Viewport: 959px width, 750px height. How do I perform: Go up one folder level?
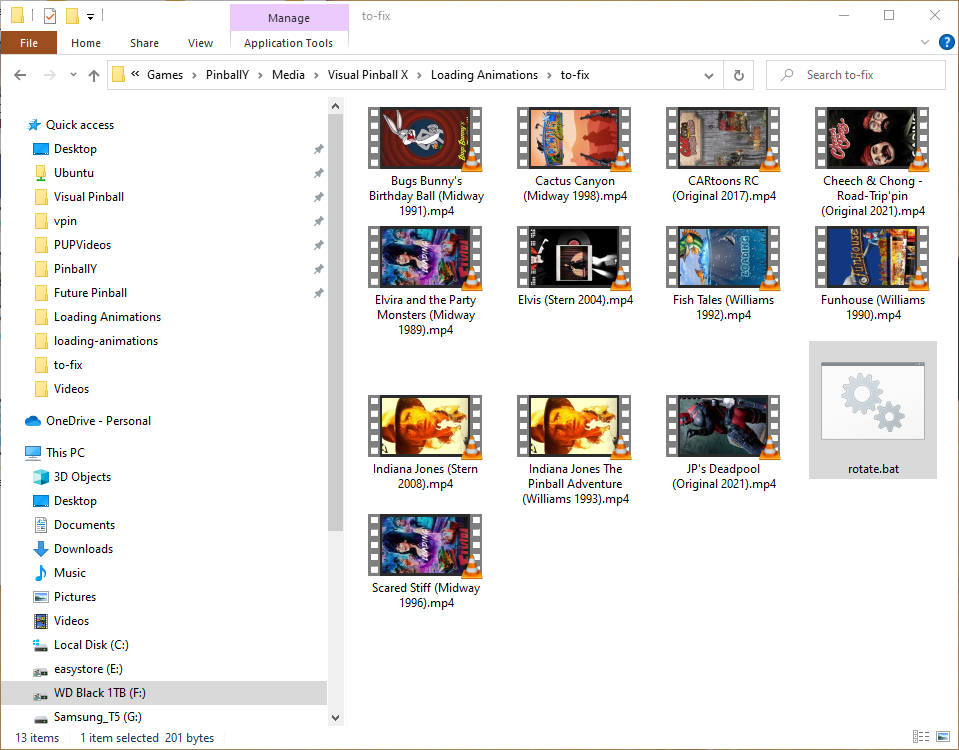coord(94,75)
